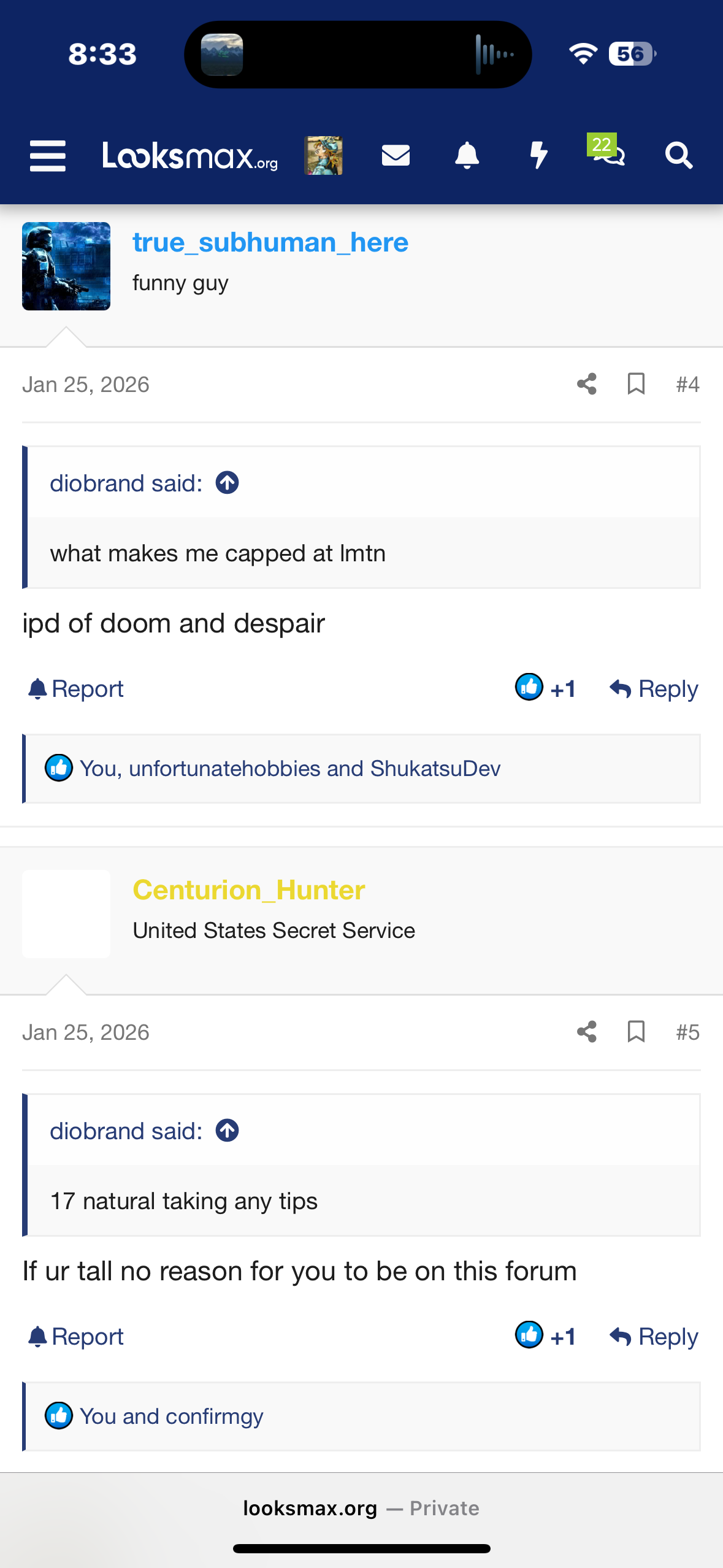
Task: Tap the lightning bolt what's new icon
Action: [538, 156]
